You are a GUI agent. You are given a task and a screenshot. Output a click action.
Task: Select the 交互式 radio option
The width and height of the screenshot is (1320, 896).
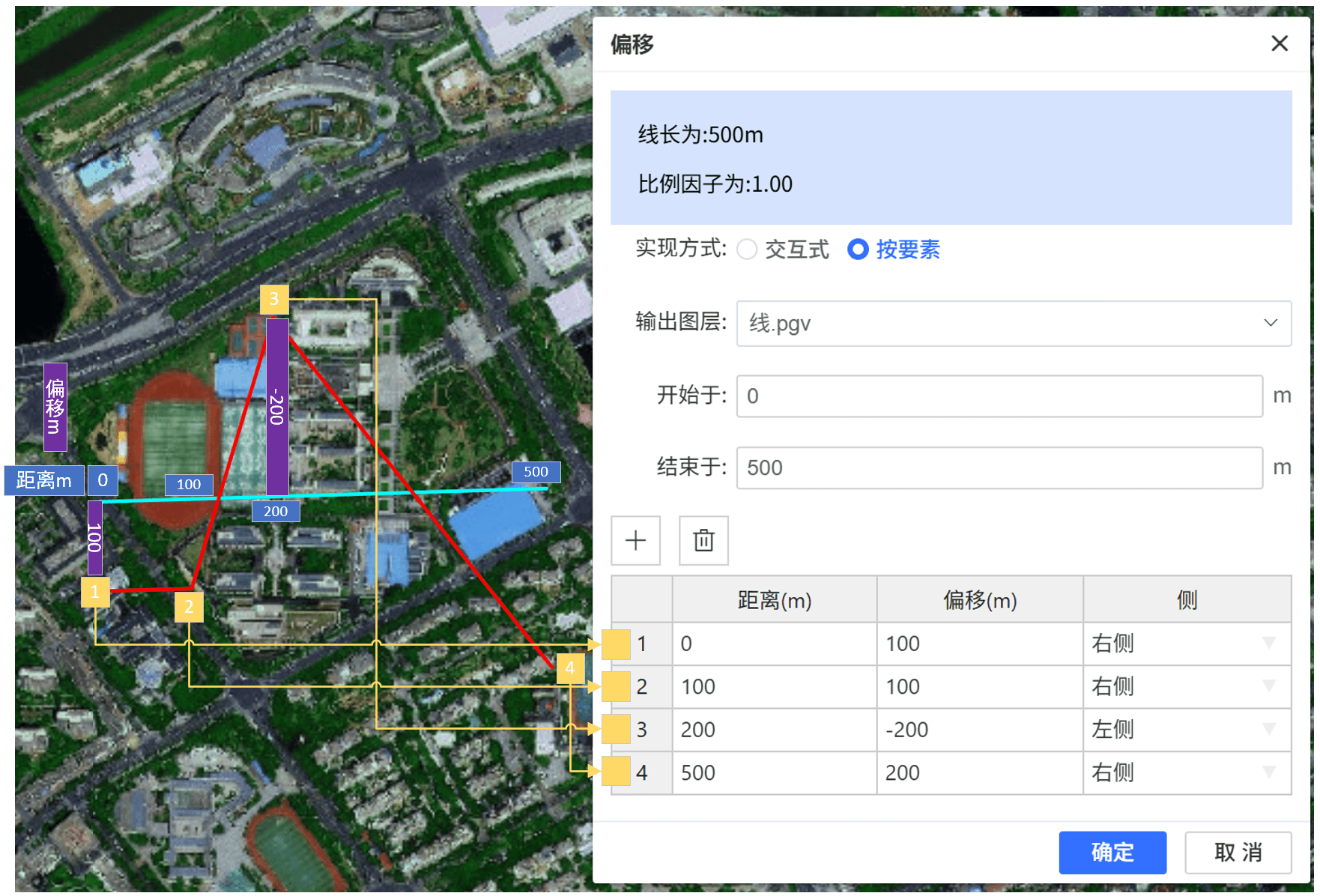click(x=747, y=249)
